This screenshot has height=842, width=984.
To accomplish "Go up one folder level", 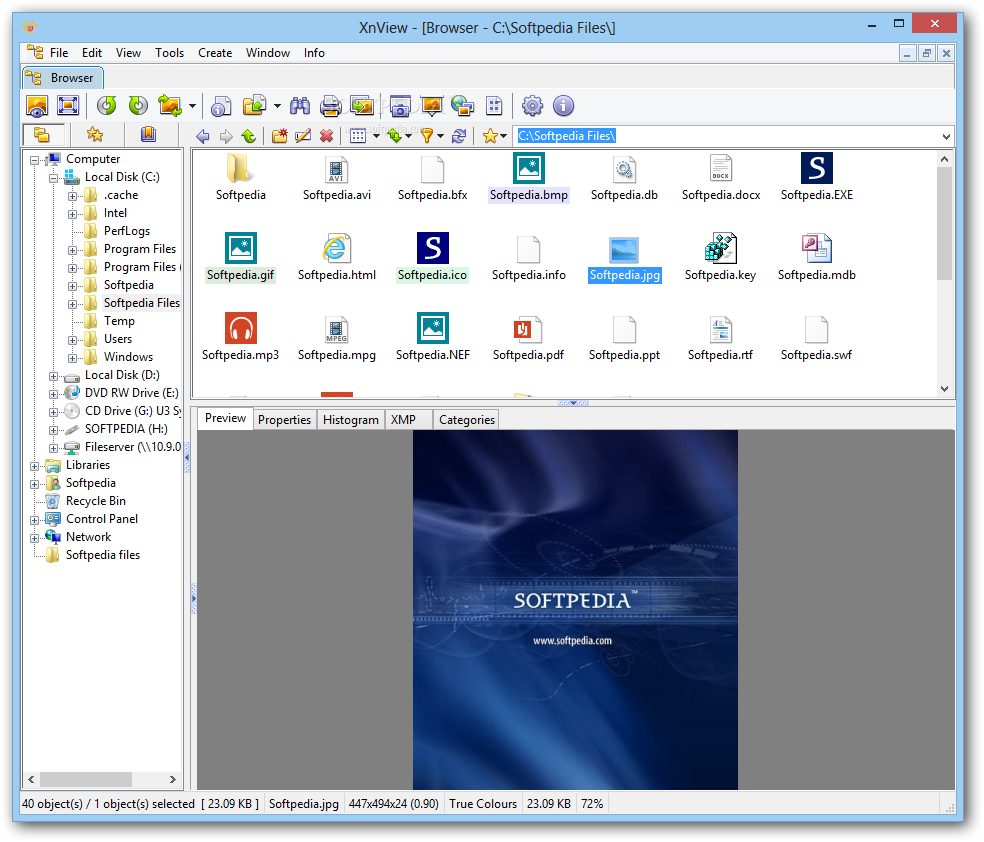I will pyautogui.click(x=248, y=136).
